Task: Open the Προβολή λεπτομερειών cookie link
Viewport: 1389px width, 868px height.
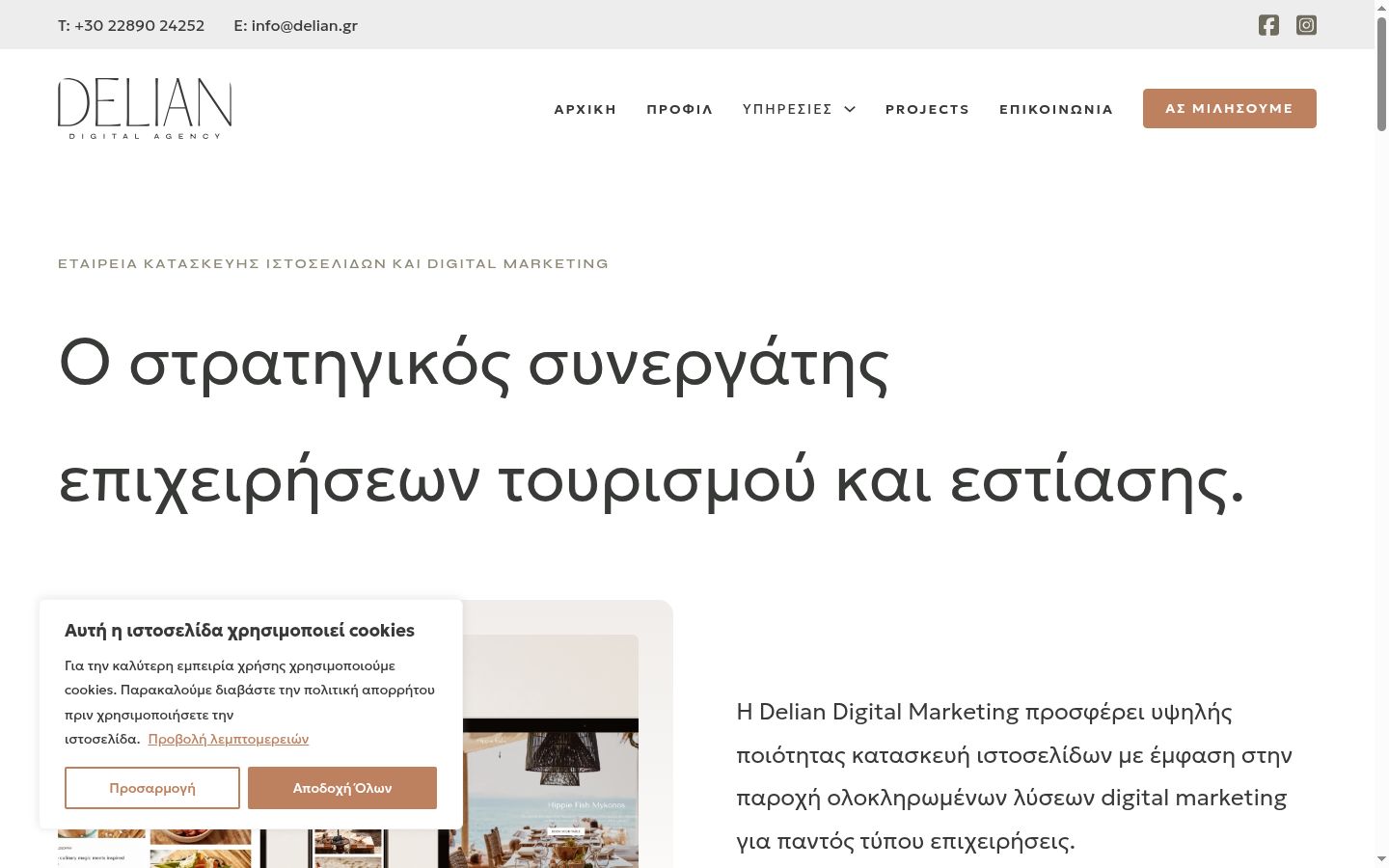Action: (229, 739)
